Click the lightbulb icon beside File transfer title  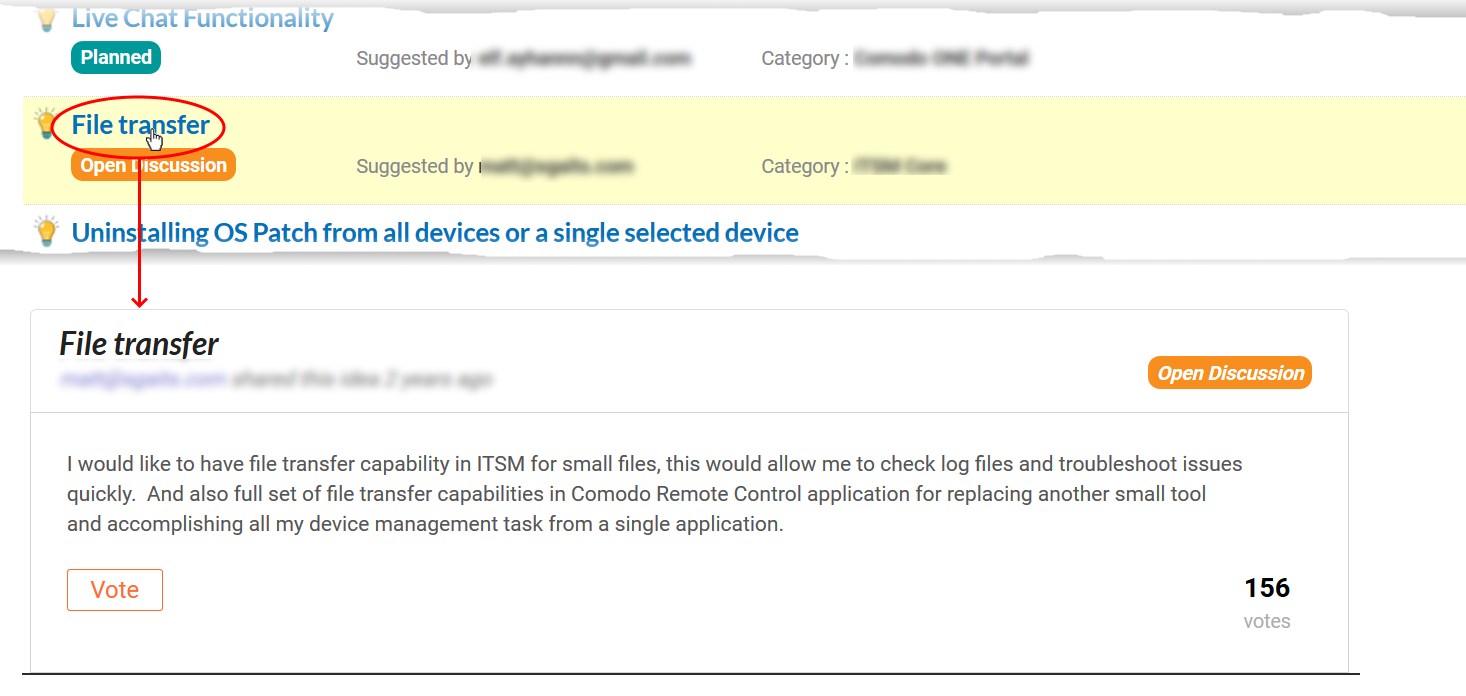click(46, 124)
